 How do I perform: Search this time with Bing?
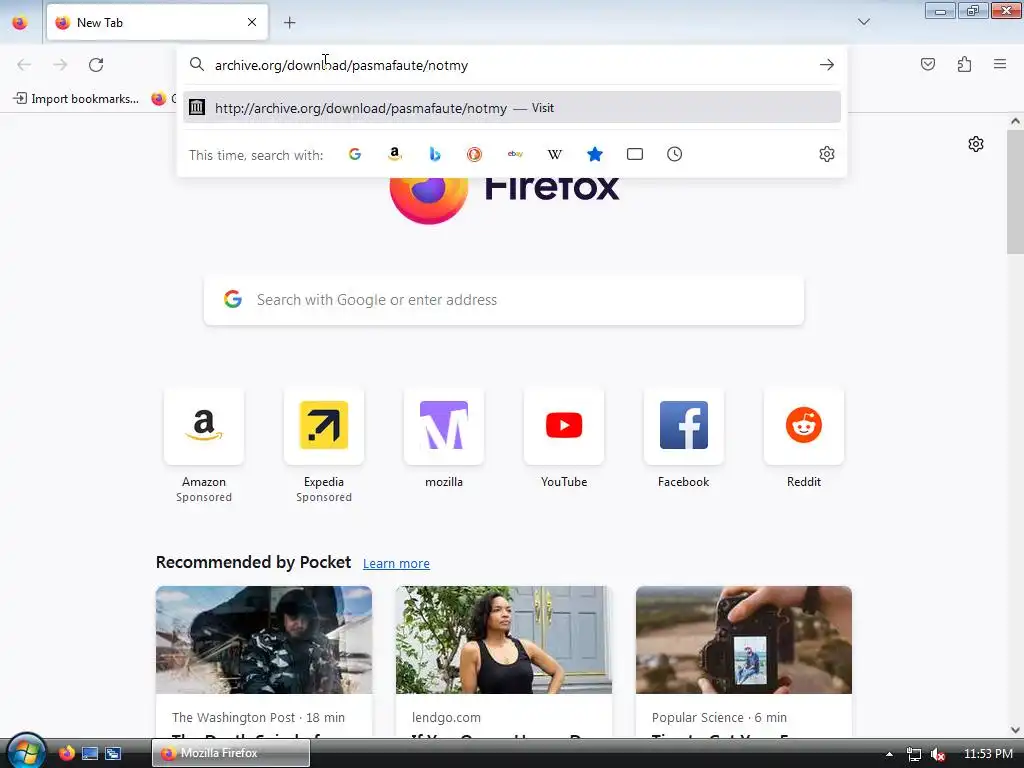(435, 154)
